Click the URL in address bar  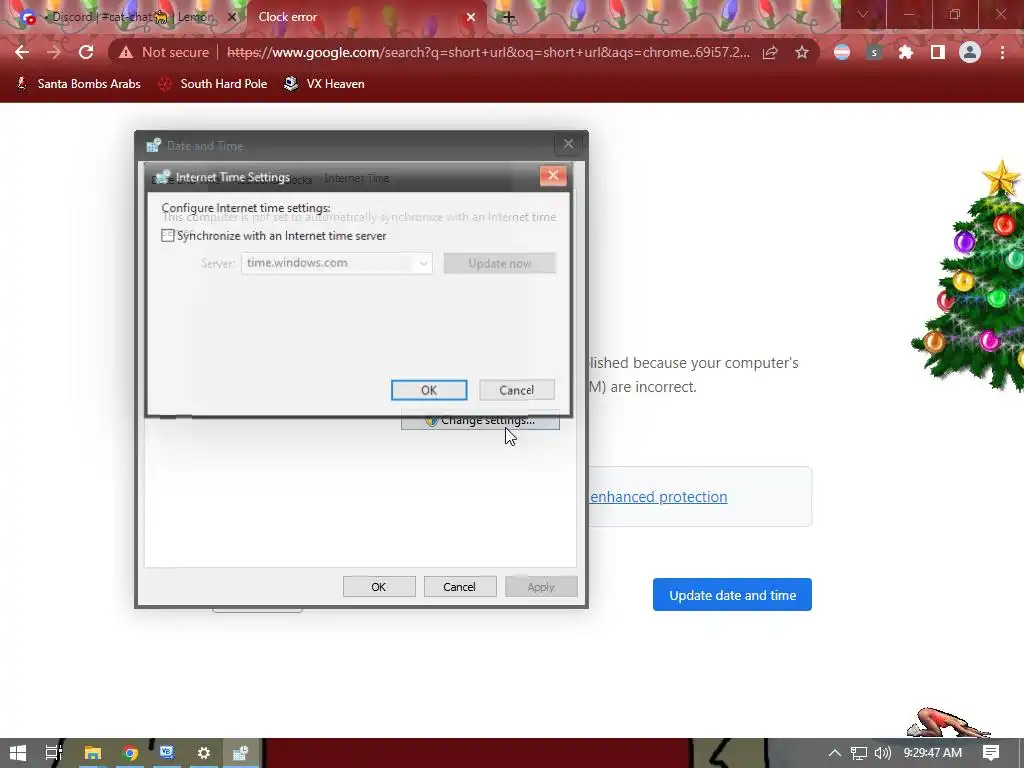(488, 52)
